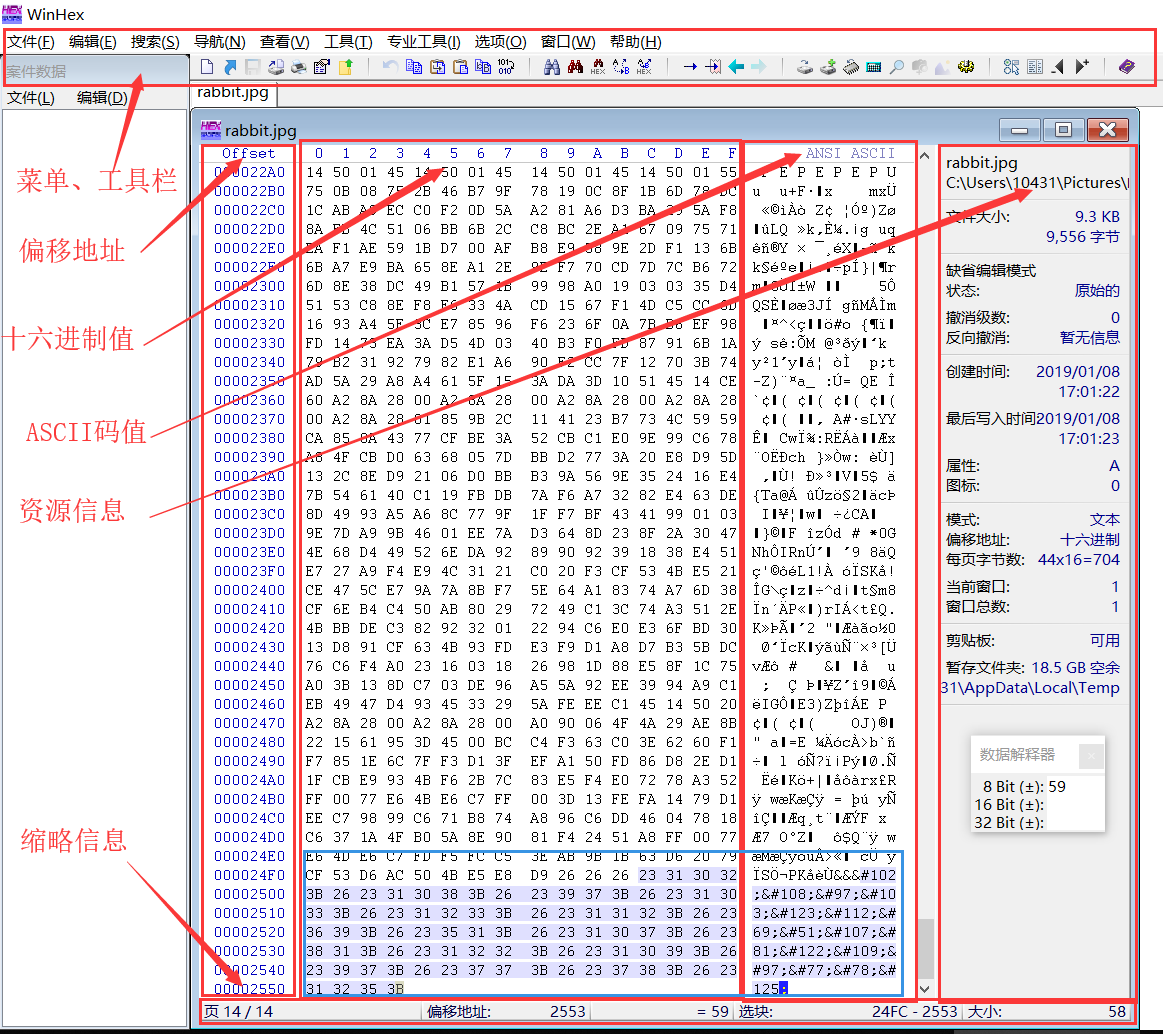
Task: Click the hex view scrollbar up arrow
Action: (924, 156)
